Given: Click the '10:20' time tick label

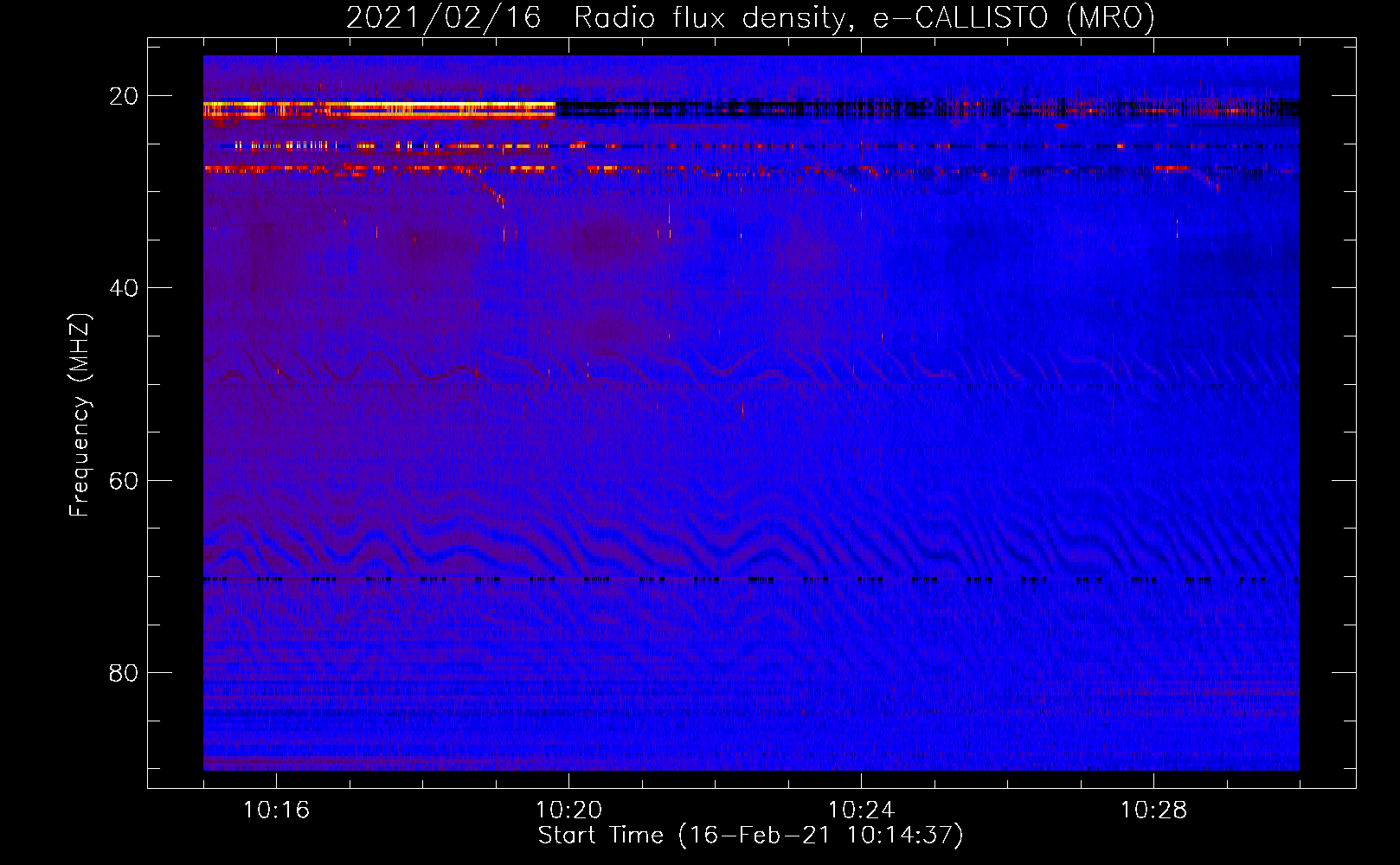Looking at the screenshot, I should pos(568,811).
